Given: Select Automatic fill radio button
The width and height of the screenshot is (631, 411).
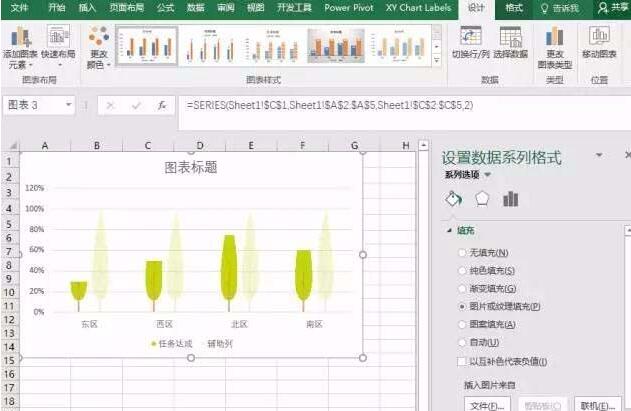Looking at the screenshot, I should point(462,342).
